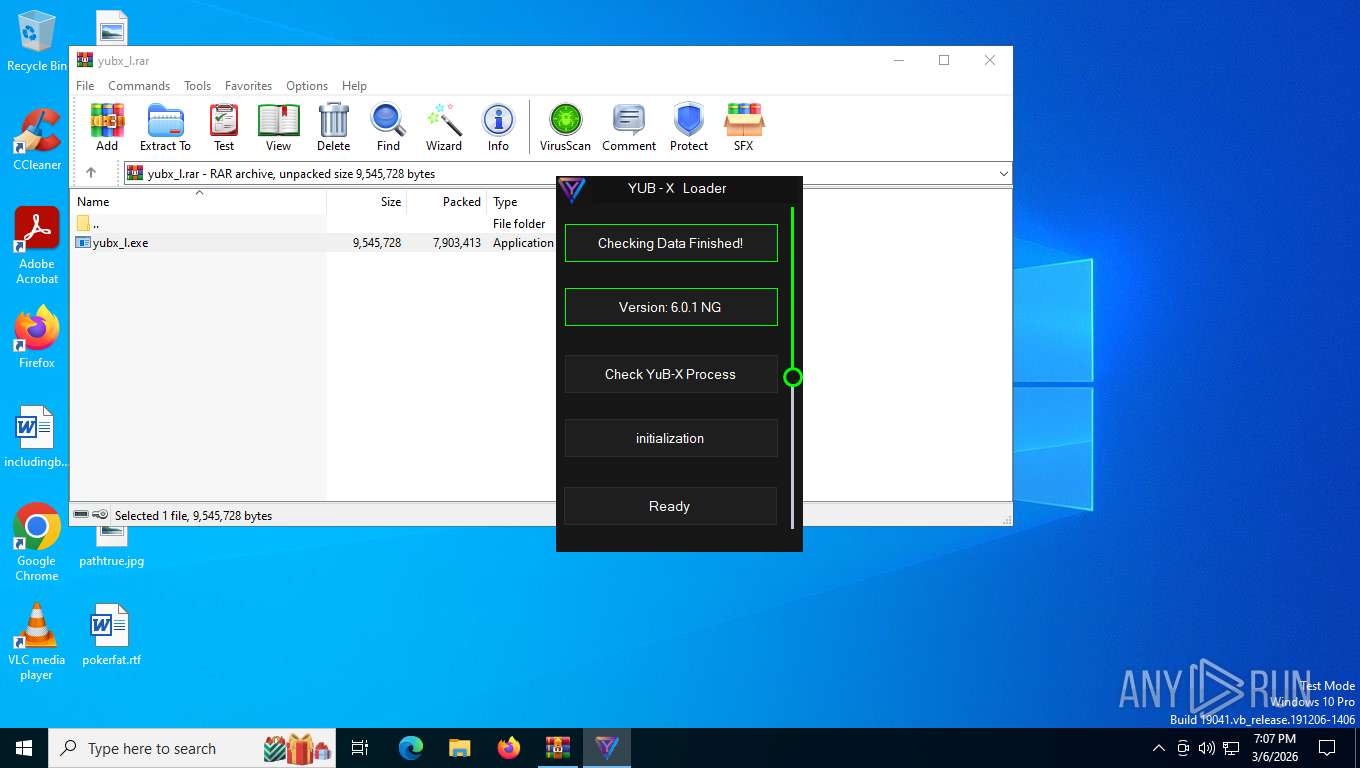1360x768 pixels.
Task: Open the Tools menu
Action: [197, 86]
